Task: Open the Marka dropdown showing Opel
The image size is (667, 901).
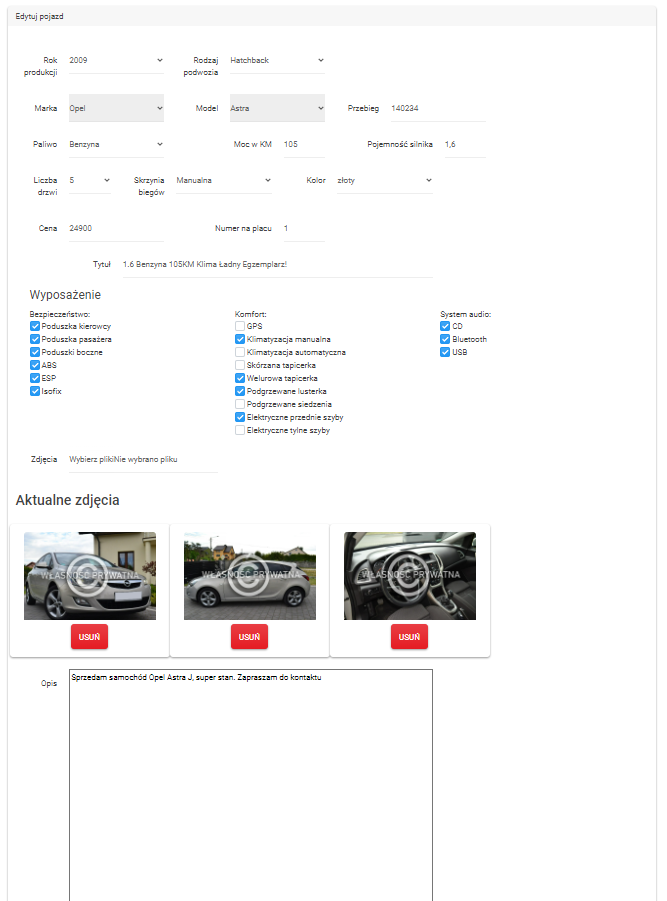Action: point(116,108)
